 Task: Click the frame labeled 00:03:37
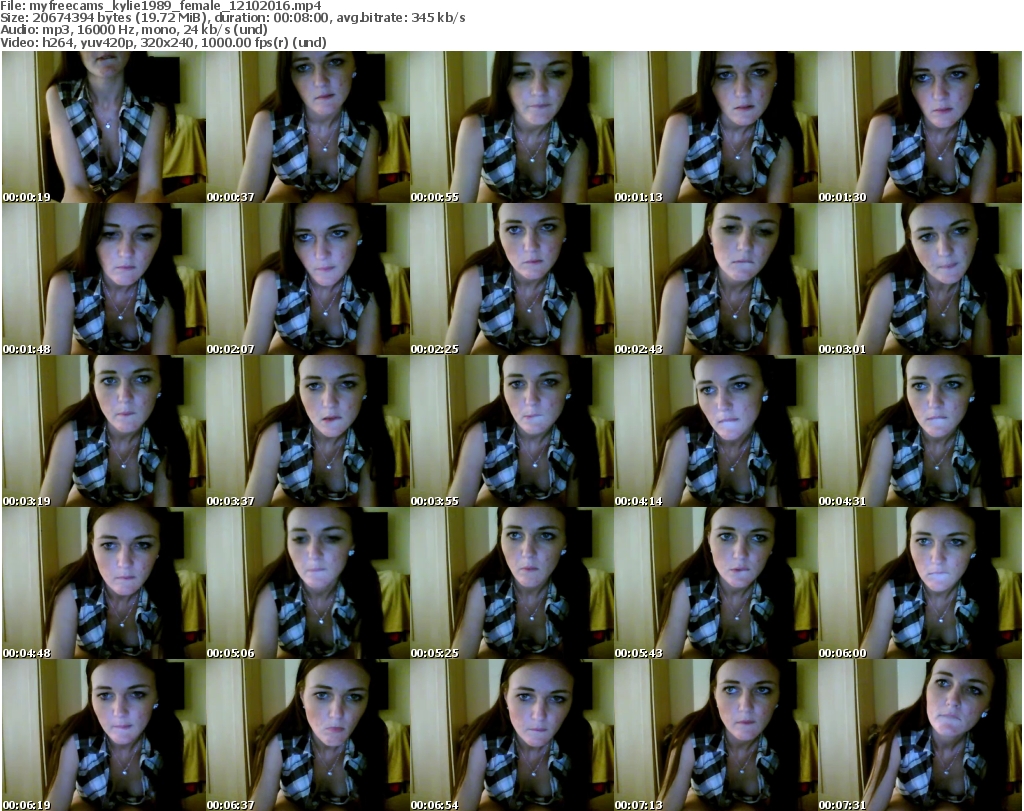[x=308, y=432]
